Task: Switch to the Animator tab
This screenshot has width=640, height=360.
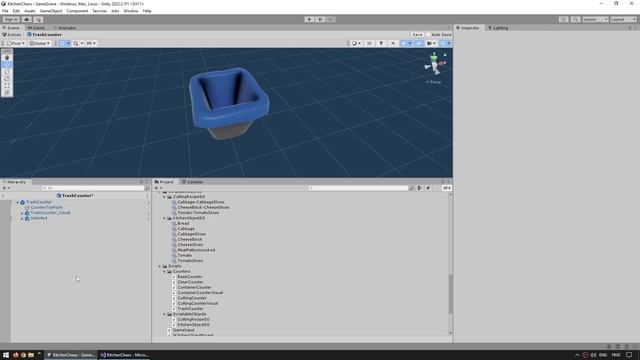Action: click(x=65, y=28)
